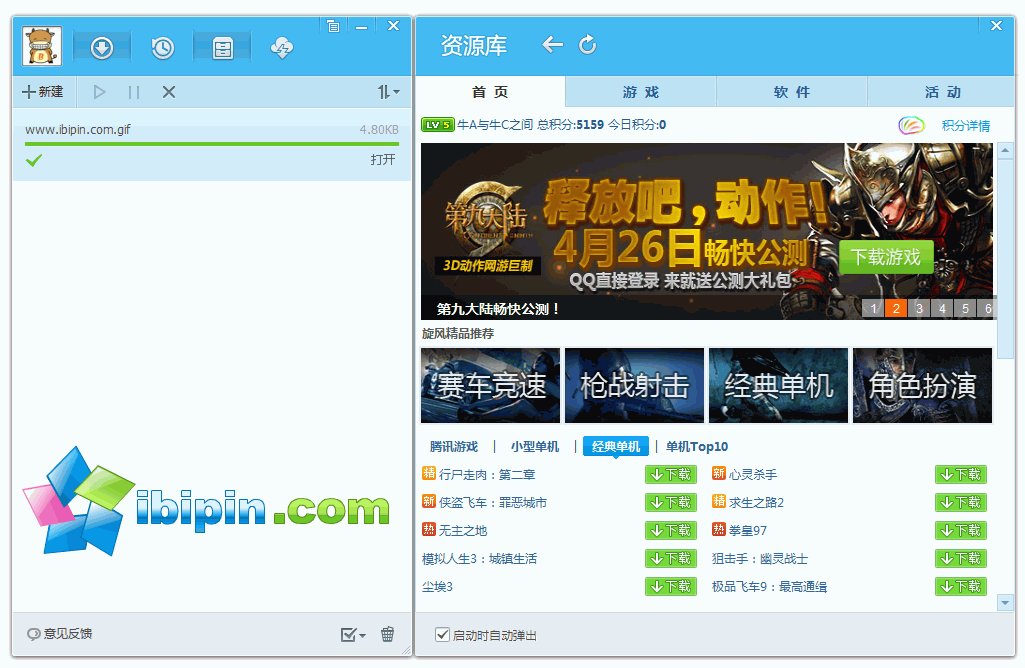Click the mini mode icon in title bar
Screen dimensions: 1025x668
(x=333, y=26)
